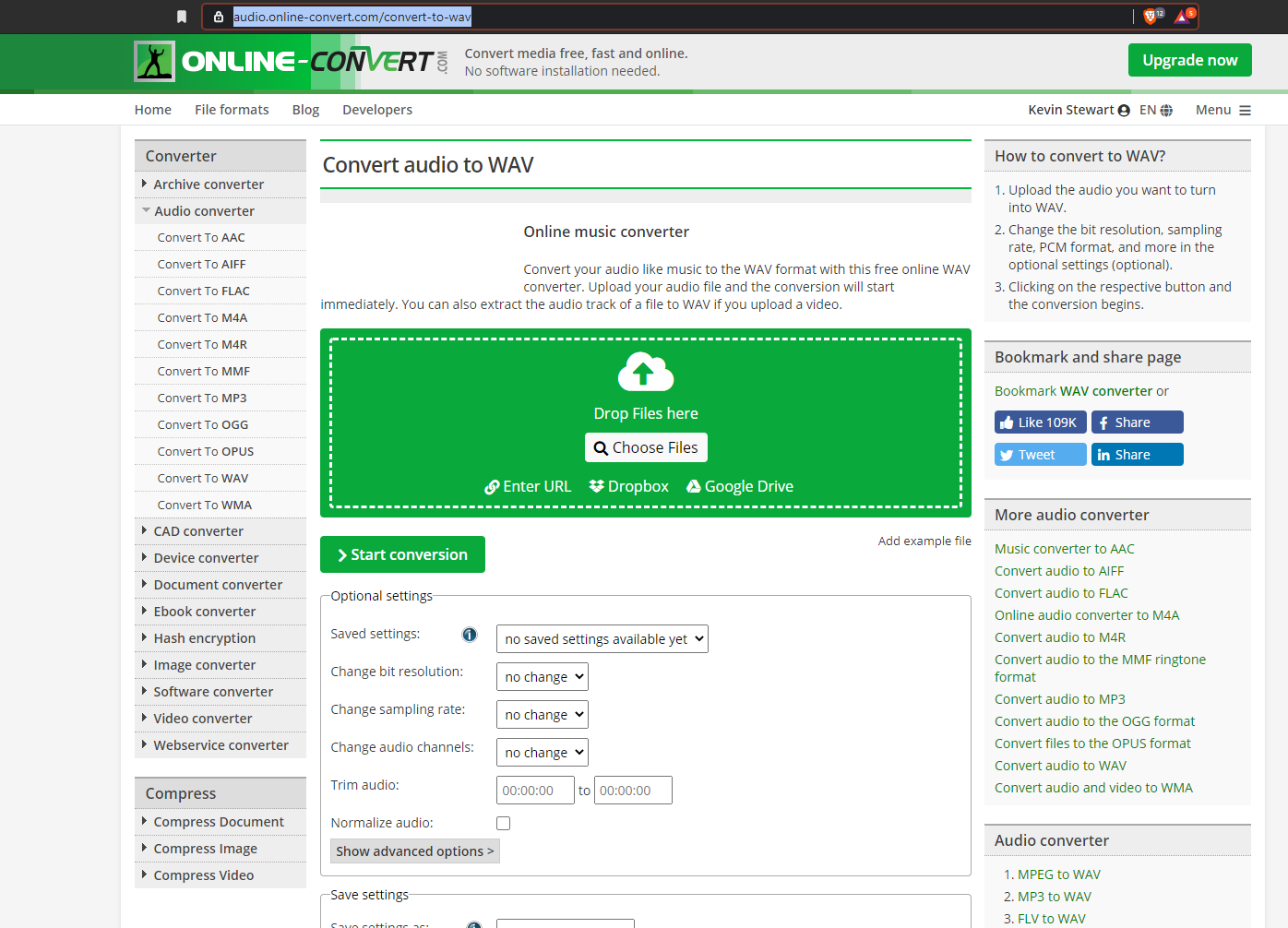
Task: Expand the Software converter section
Action: pyautogui.click(x=221, y=692)
